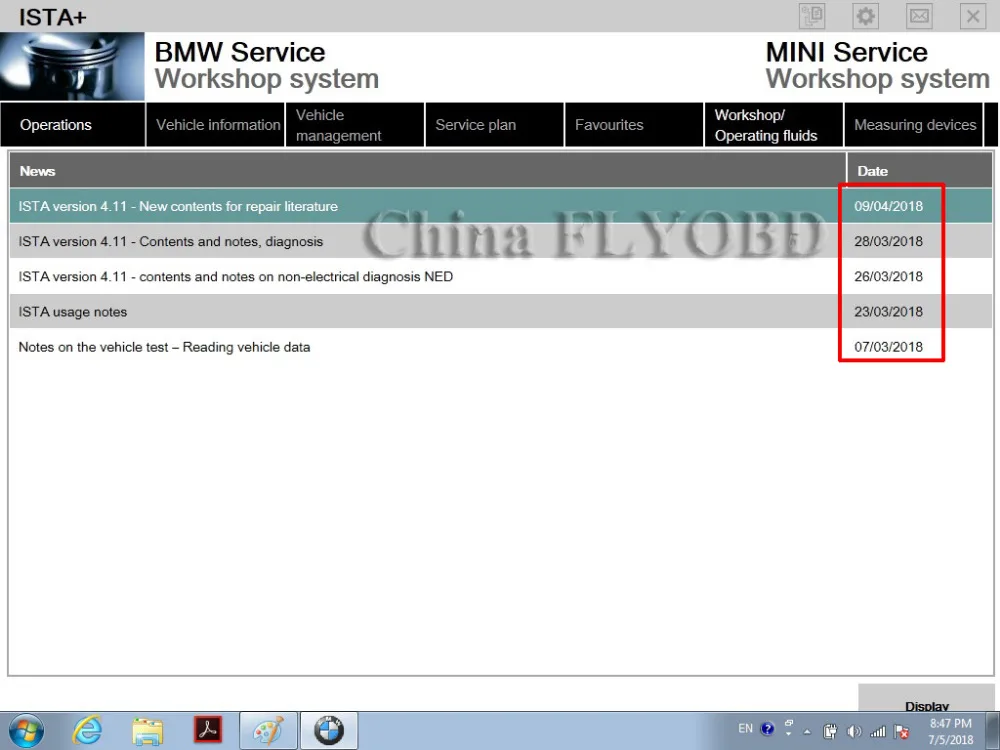Open the Windows Start menu orb

pyautogui.click(x=27, y=731)
